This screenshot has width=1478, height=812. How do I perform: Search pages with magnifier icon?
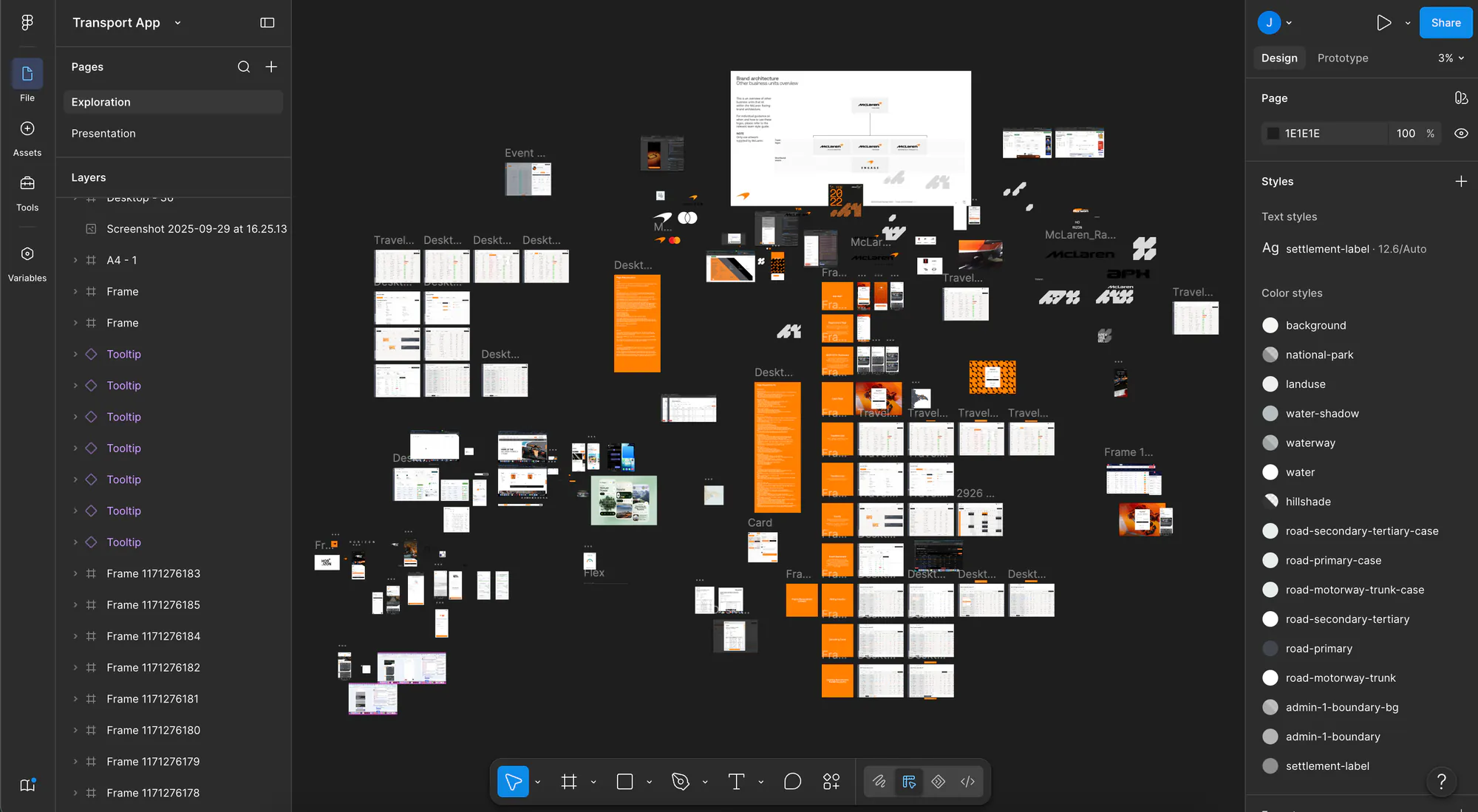pyautogui.click(x=244, y=67)
